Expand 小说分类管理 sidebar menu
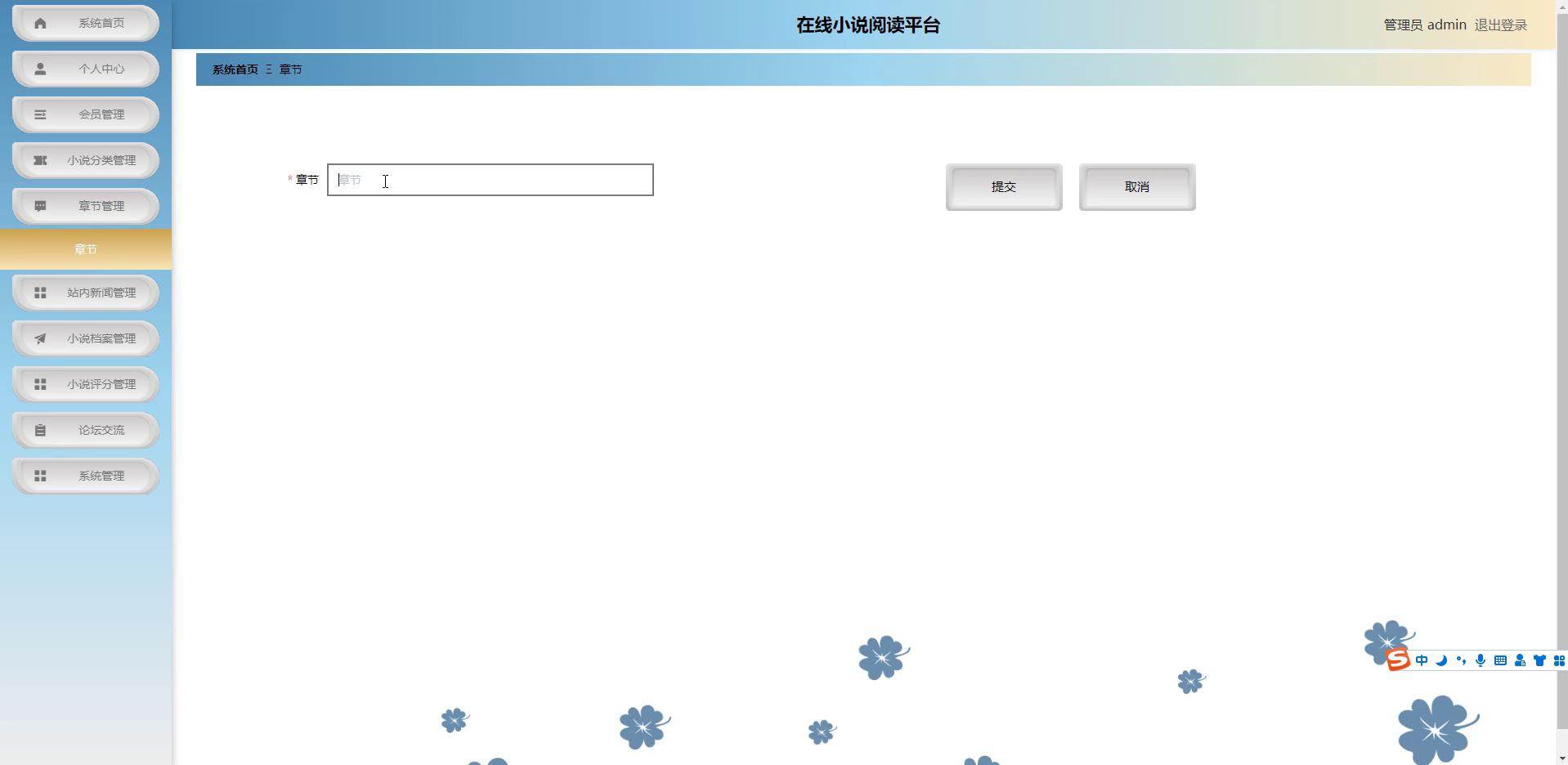 click(86, 160)
